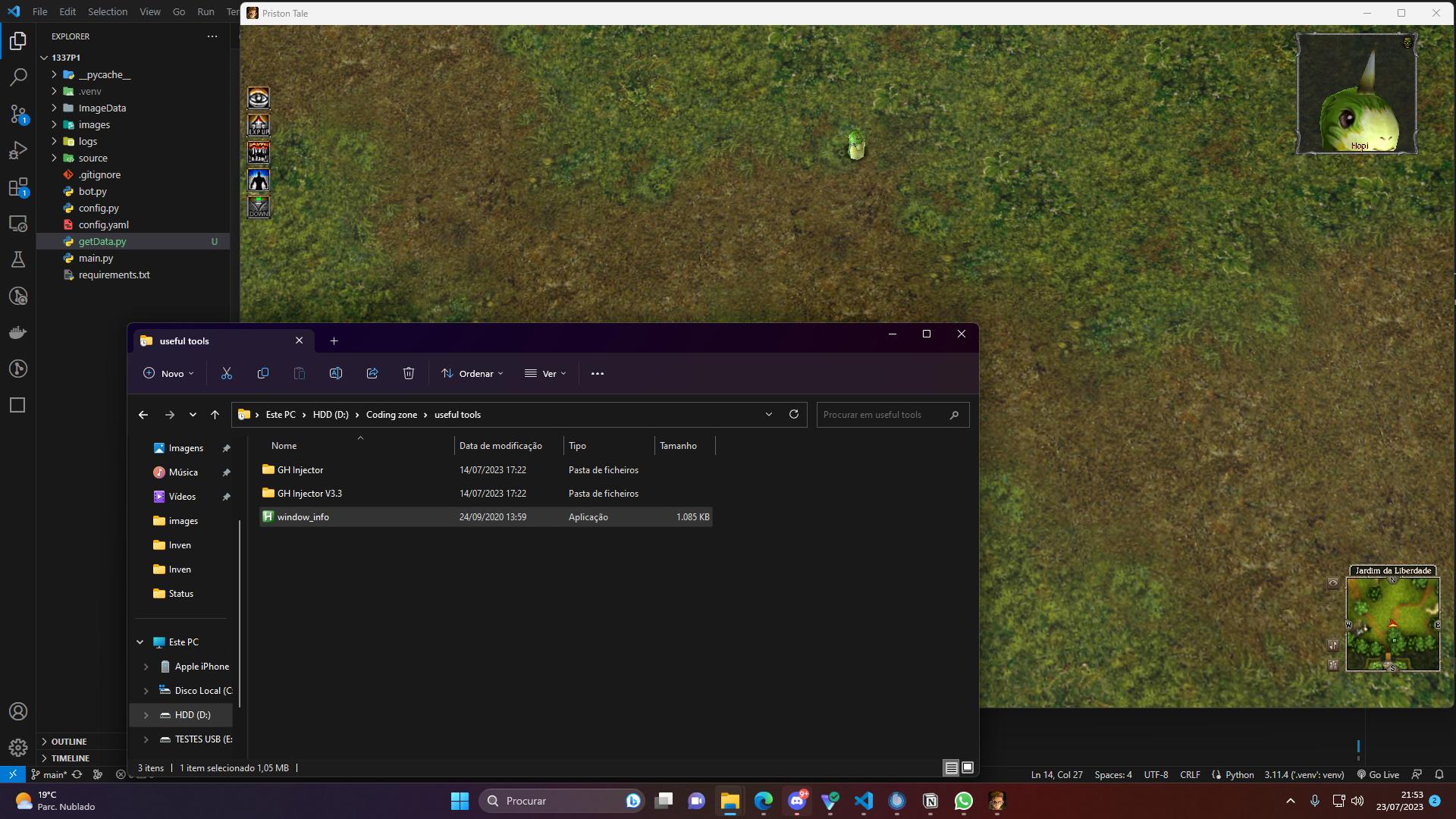Expand the source folder in VS Code
1456x819 pixels.
tap(54, 158)
